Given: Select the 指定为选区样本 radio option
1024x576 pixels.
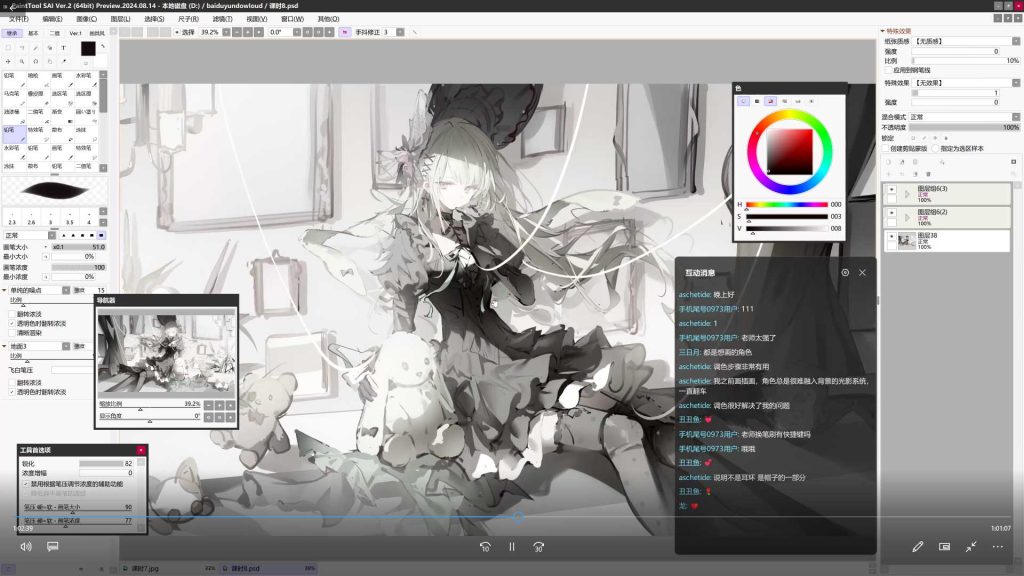Looking at the screenshot, I should [936, 149].
